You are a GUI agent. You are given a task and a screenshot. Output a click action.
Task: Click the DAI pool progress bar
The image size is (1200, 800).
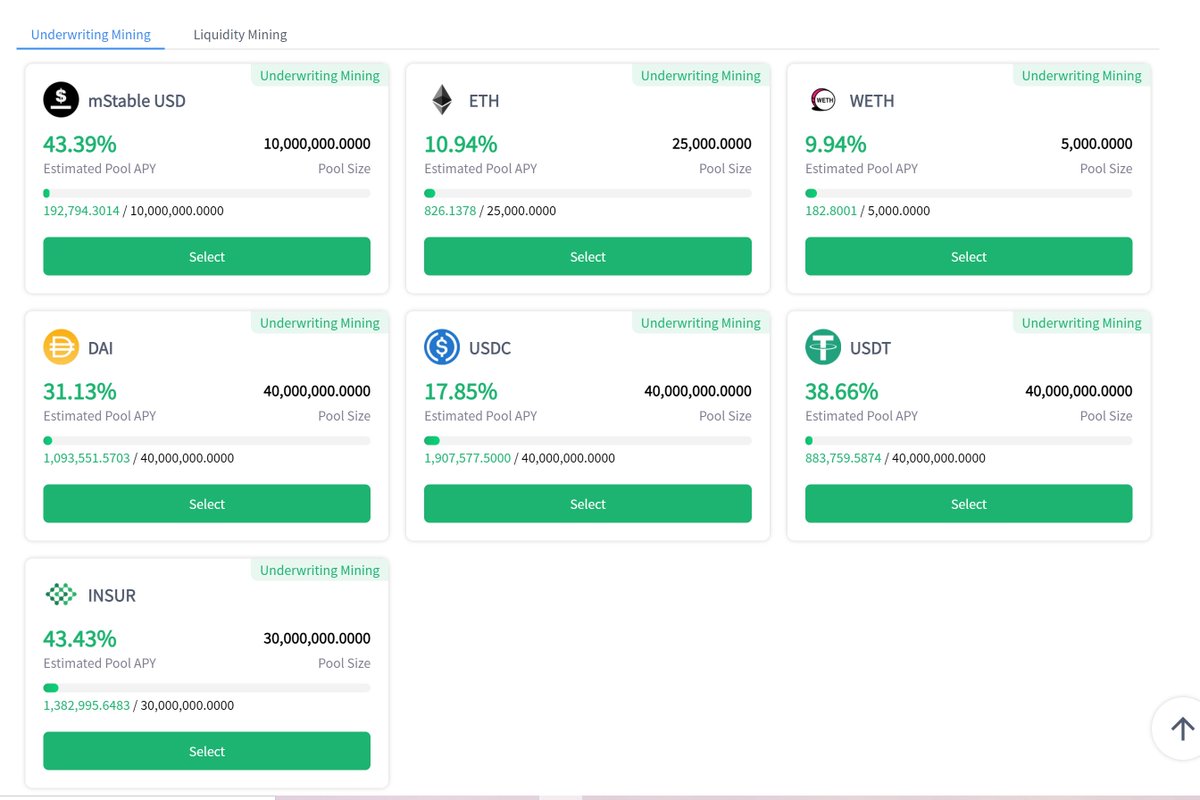click(x=207, y=440)
